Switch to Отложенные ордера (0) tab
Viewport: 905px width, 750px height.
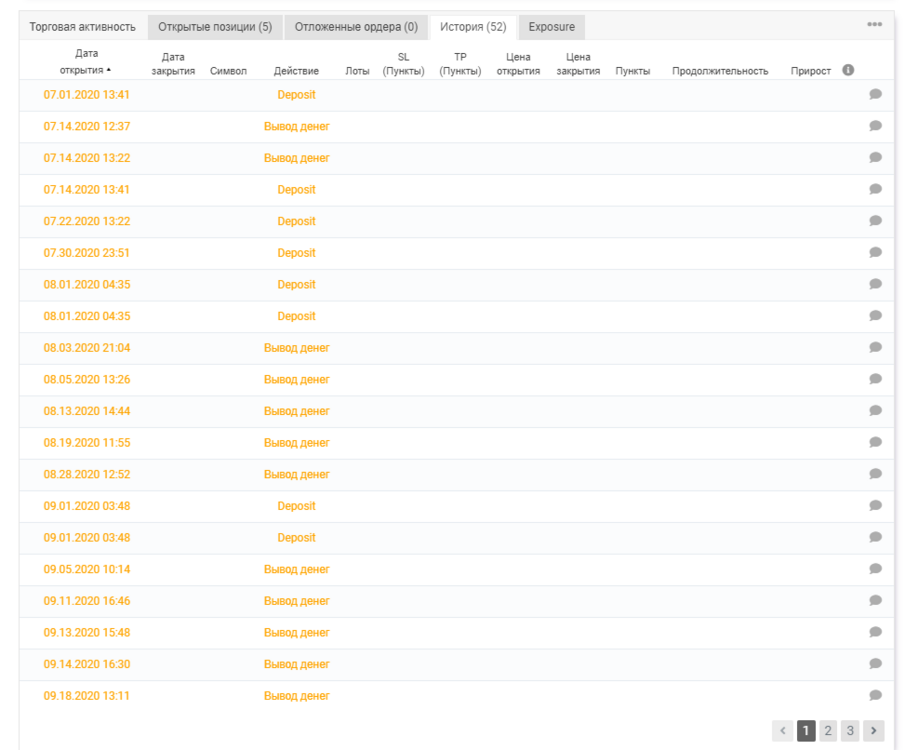coord(356,27)
